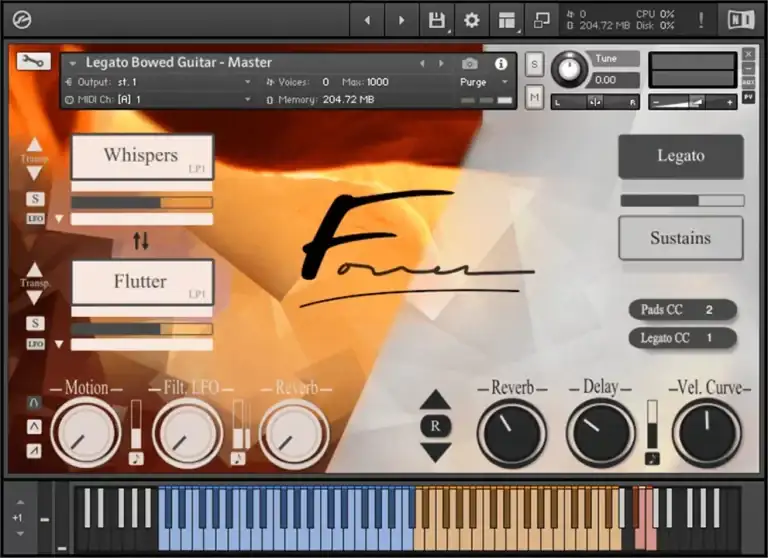This screenshot has height=558, width=768.
Task: Transpose Flutter layer down
Action: pyautogui.click(x=34, y=297)
